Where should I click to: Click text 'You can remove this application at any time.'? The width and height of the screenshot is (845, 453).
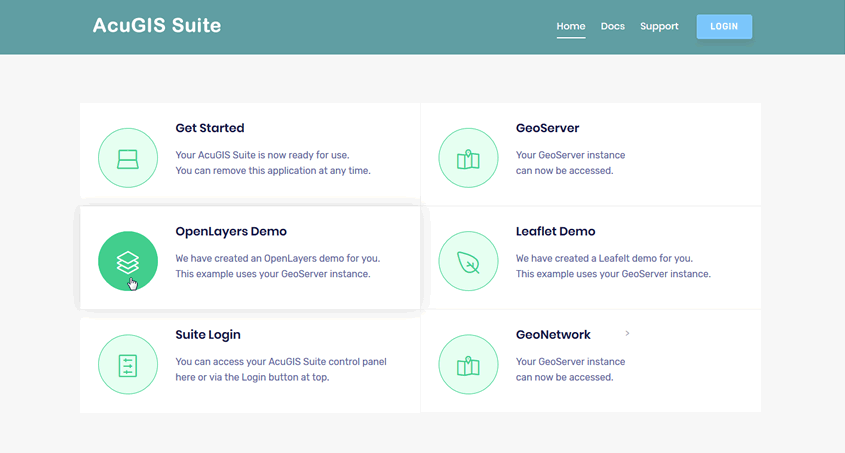coord(273,171)
